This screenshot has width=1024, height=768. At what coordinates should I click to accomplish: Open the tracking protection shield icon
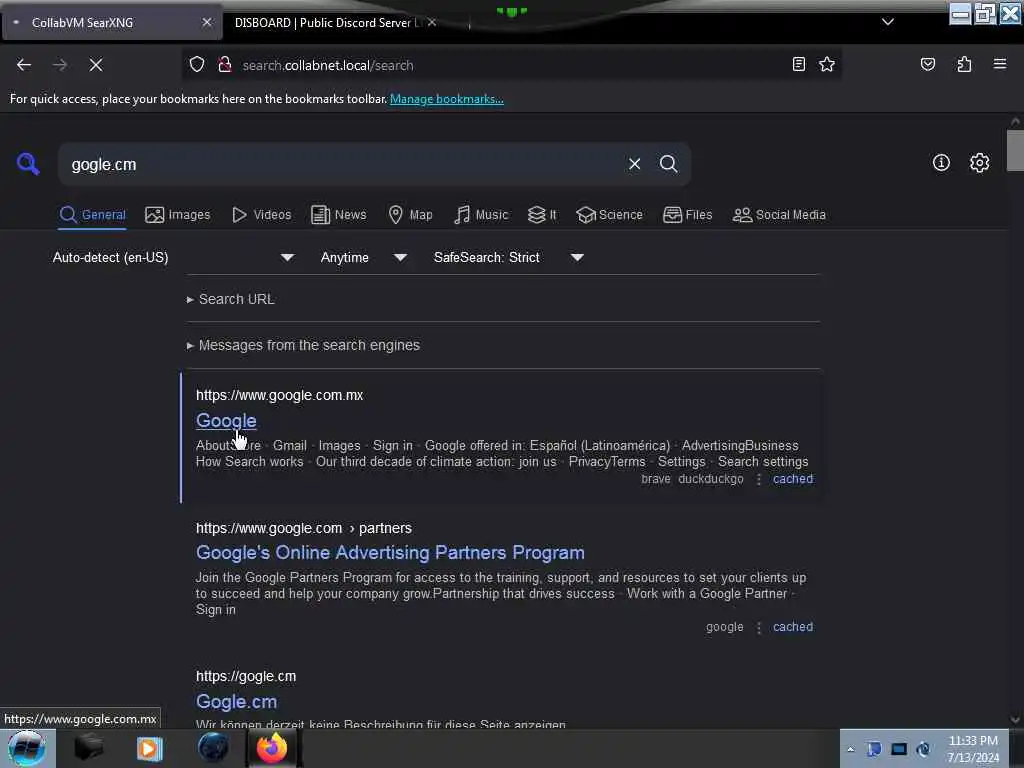point(197,65)
